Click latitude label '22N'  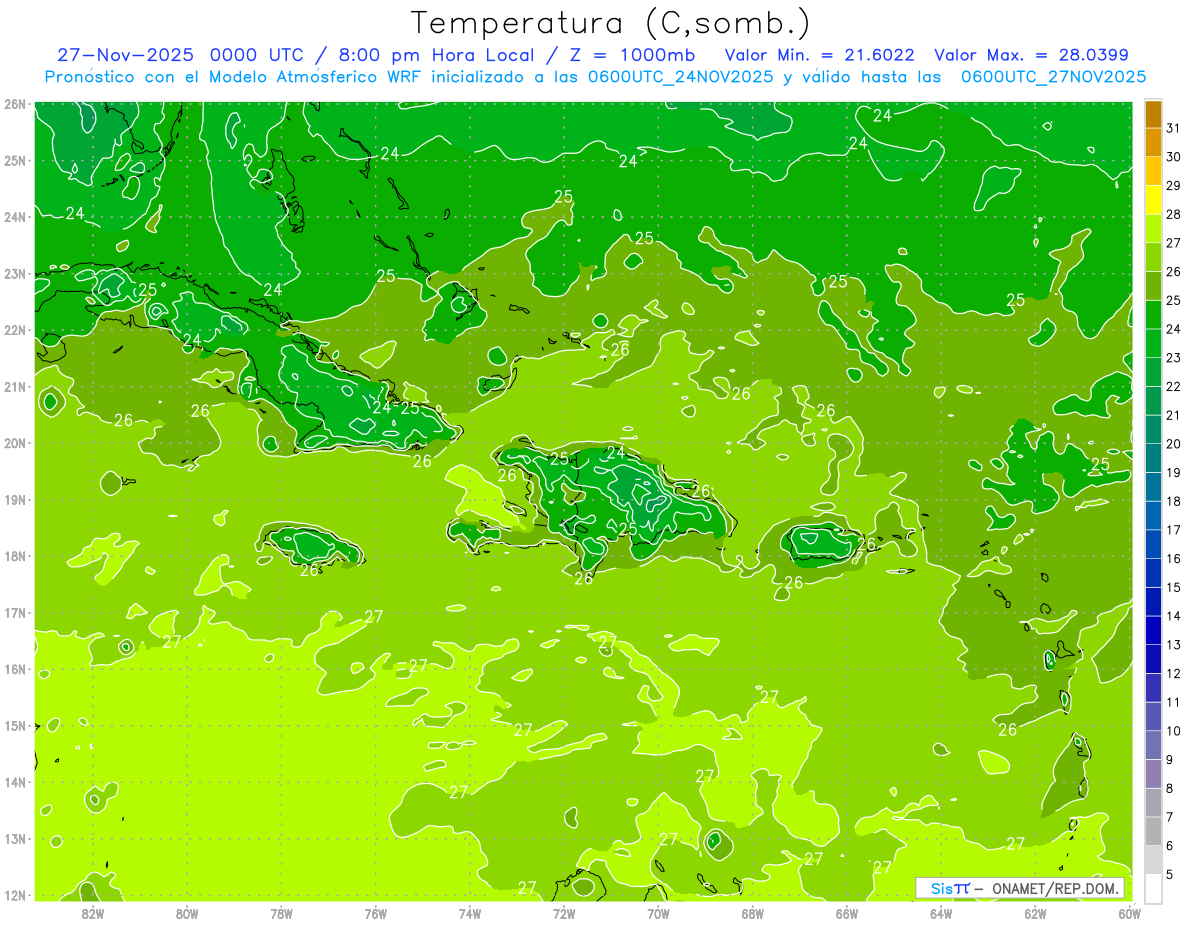point(16,330)
